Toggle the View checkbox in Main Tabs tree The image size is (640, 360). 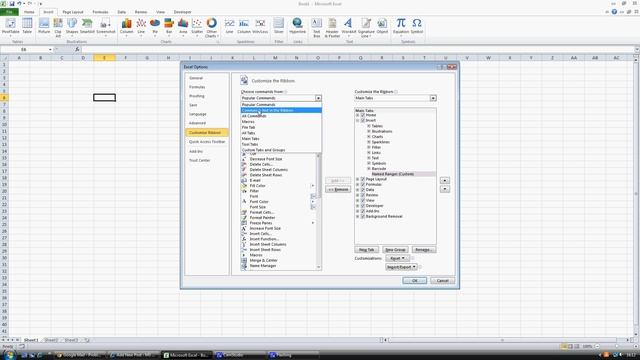coord(363,200)
